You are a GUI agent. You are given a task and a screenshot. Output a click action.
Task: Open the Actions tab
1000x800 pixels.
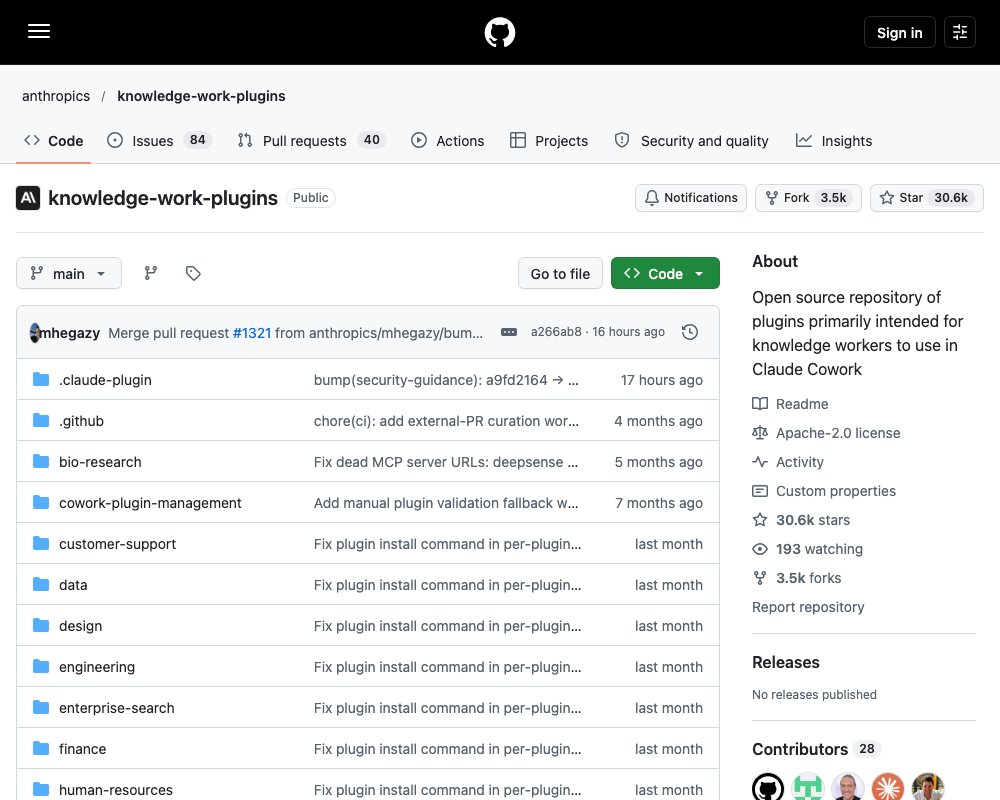tap(448, 140)
